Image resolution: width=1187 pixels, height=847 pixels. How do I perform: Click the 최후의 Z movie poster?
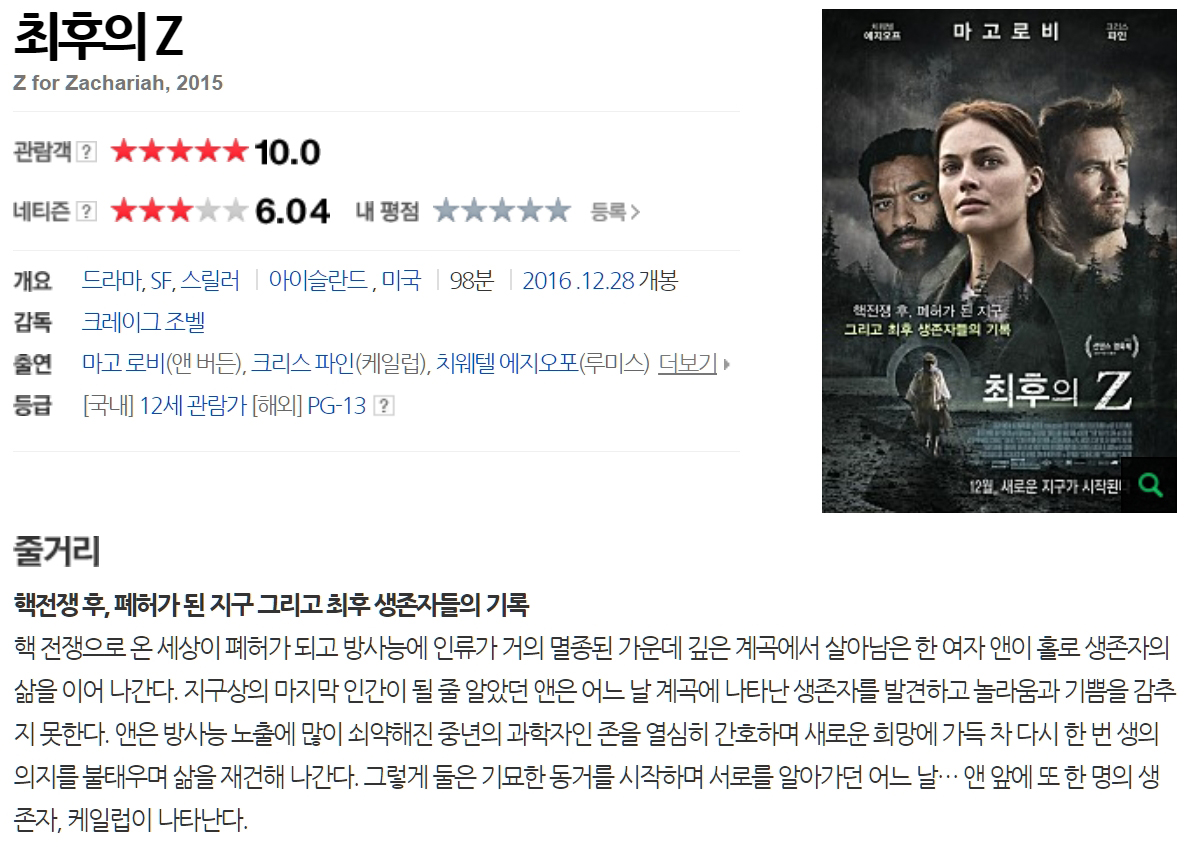click(x=999, y=261)
